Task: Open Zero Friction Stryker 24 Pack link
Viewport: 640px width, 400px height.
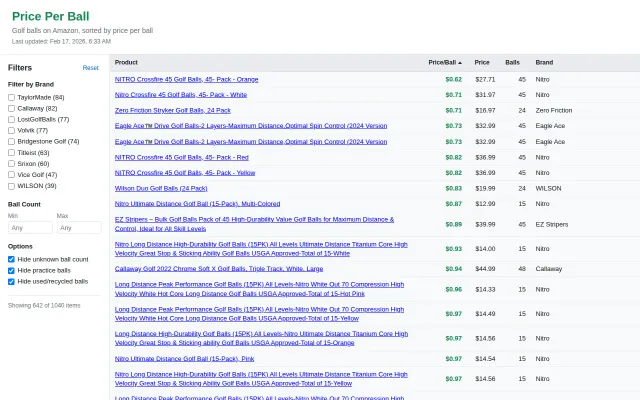Action: (x=173, y=111)
